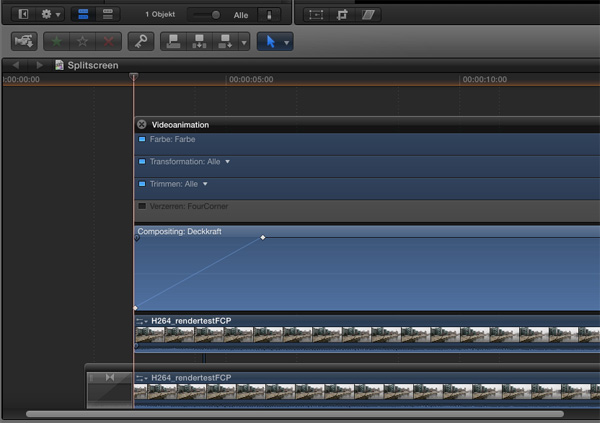600x423 pixels.
Task: Select the lower clip filmstrip thumbnail
Action: point(367,392)
